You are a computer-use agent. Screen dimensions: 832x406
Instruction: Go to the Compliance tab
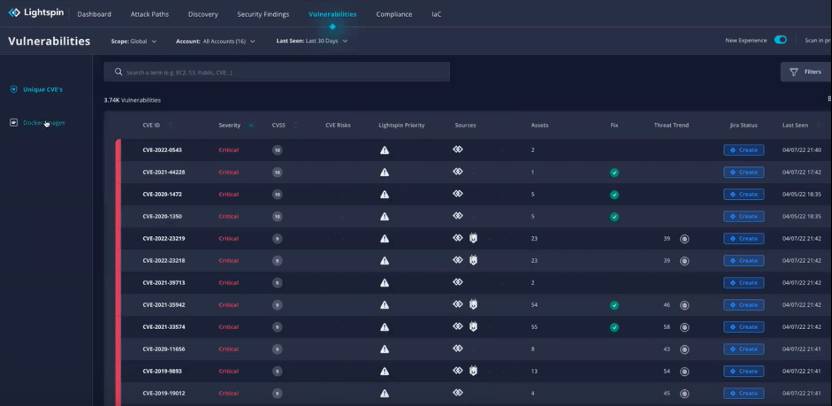click(393, 14)
